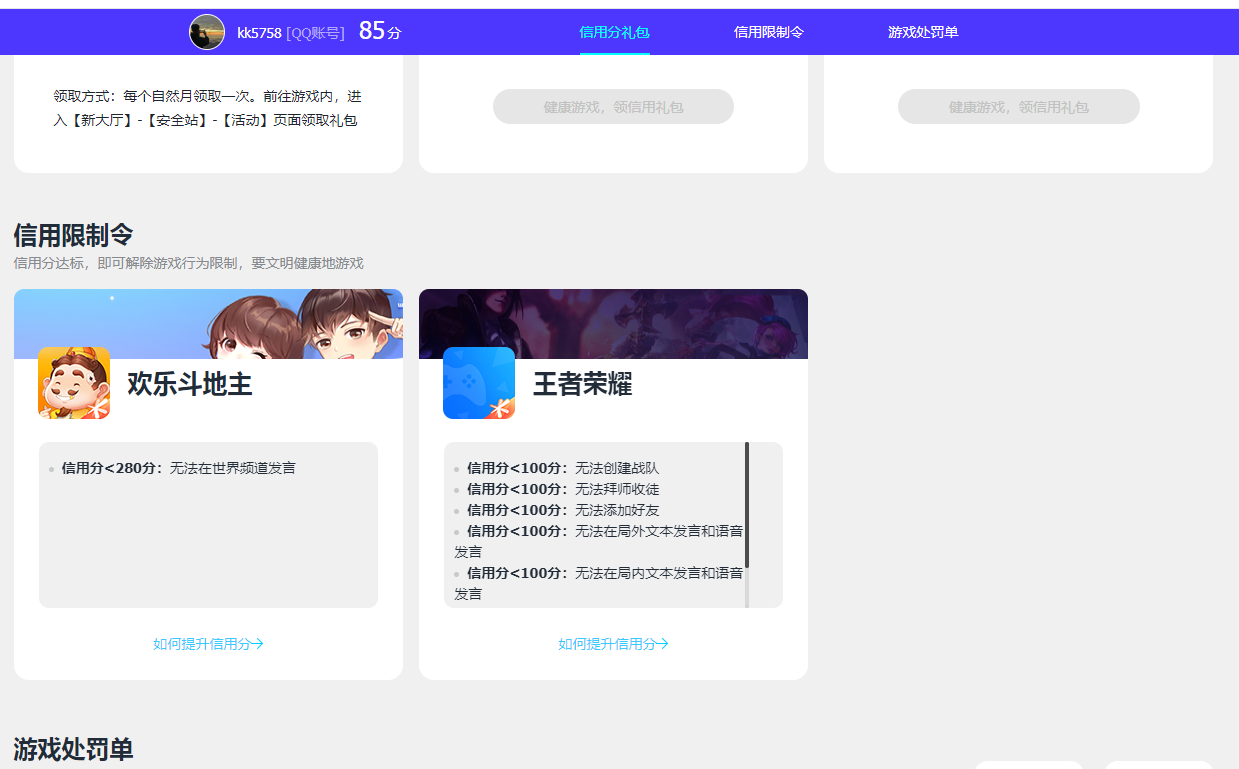Click the 王者荣耀 card title
The height and width of the screenshot is (769, 1239).
[x=583, y=384]
